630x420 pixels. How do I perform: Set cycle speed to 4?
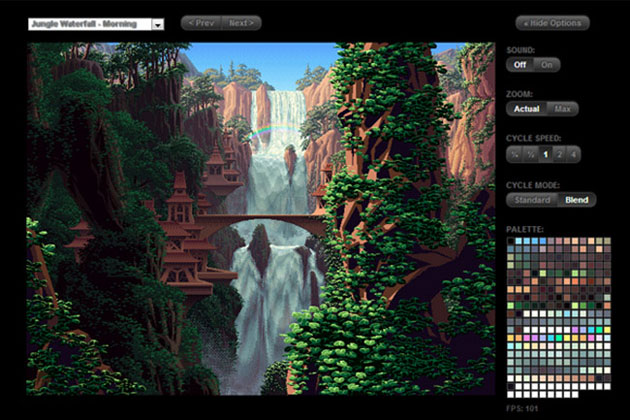pyautogui.click(x=573, y=154)
